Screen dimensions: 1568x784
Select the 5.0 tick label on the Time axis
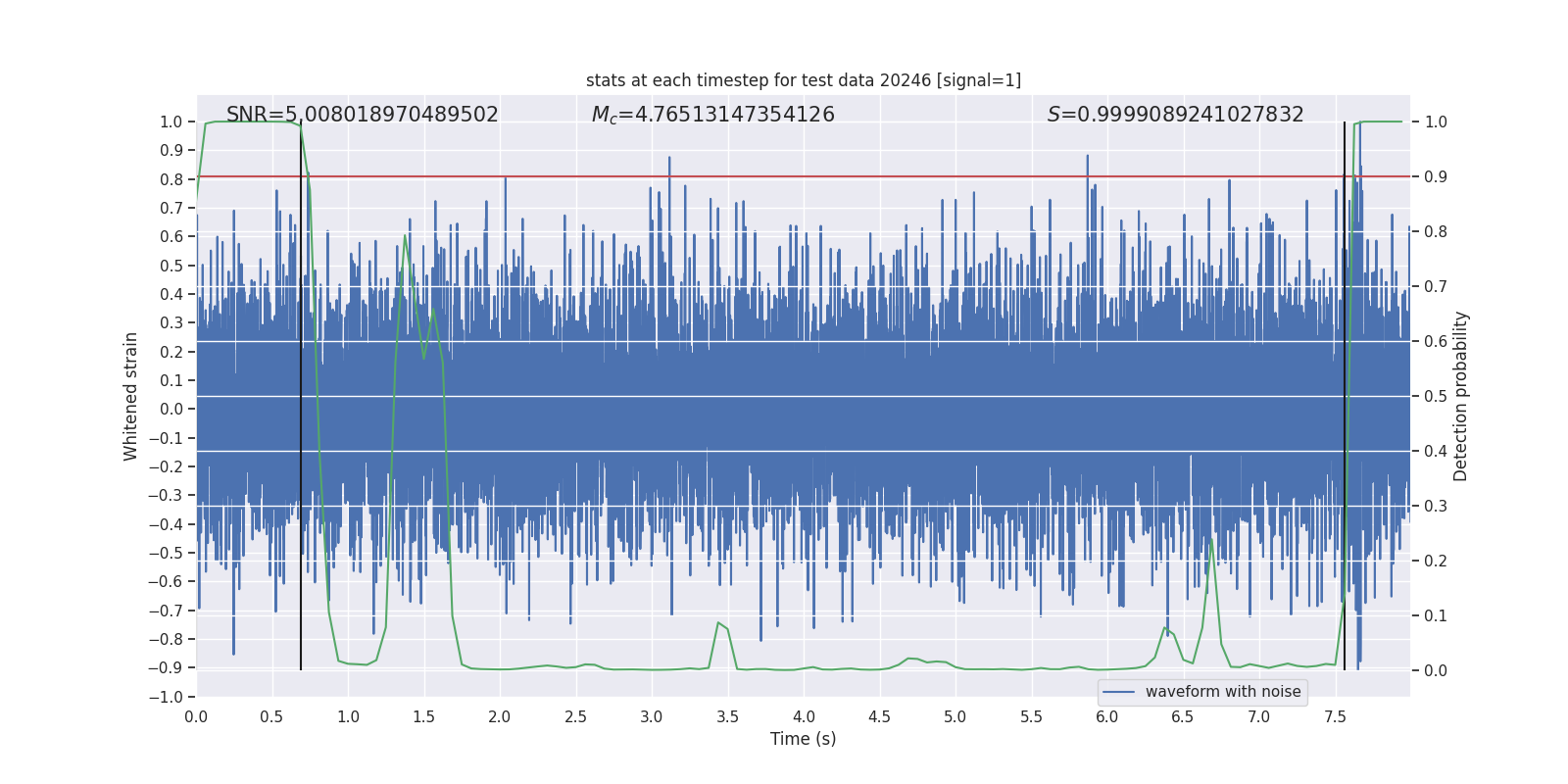point(955,716)
